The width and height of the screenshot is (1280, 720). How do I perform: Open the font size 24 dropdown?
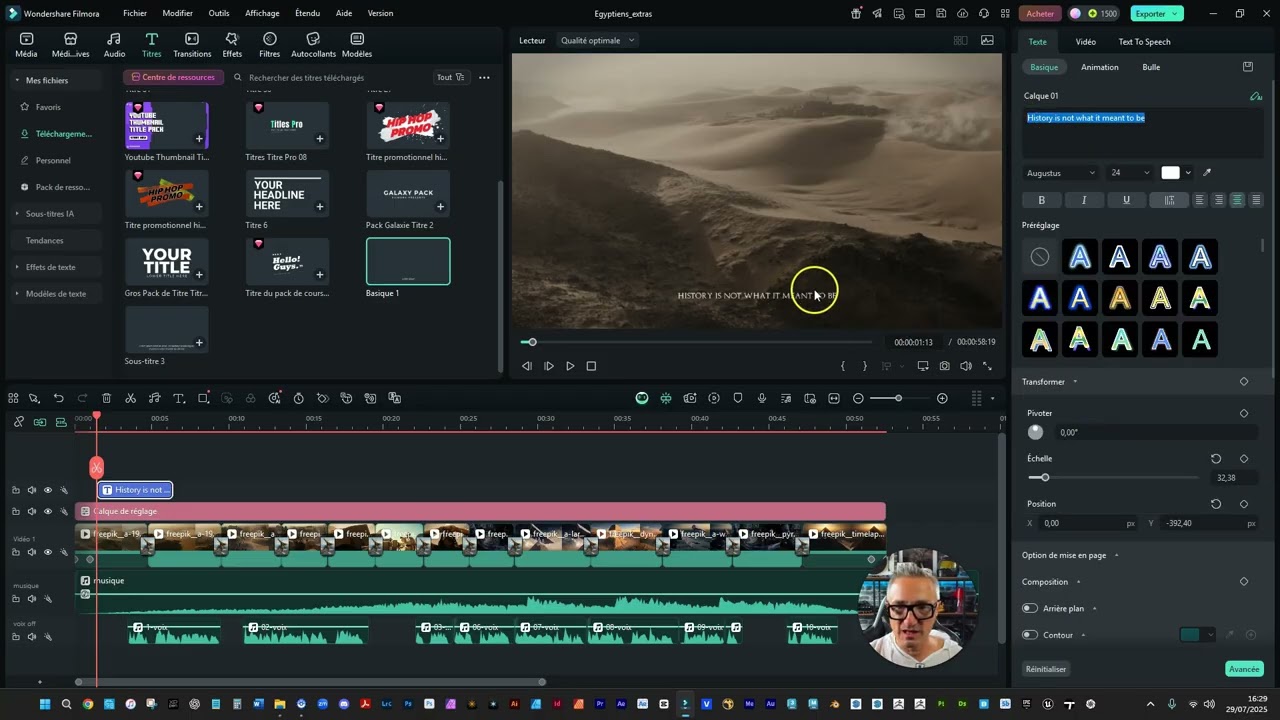pyautogui.click(x=1130, y=173)
